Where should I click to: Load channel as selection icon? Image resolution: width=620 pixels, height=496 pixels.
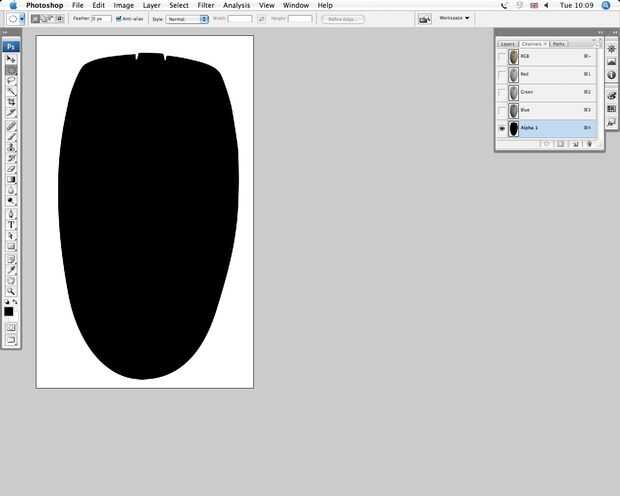pyautogui.click(x=547, y=144)
